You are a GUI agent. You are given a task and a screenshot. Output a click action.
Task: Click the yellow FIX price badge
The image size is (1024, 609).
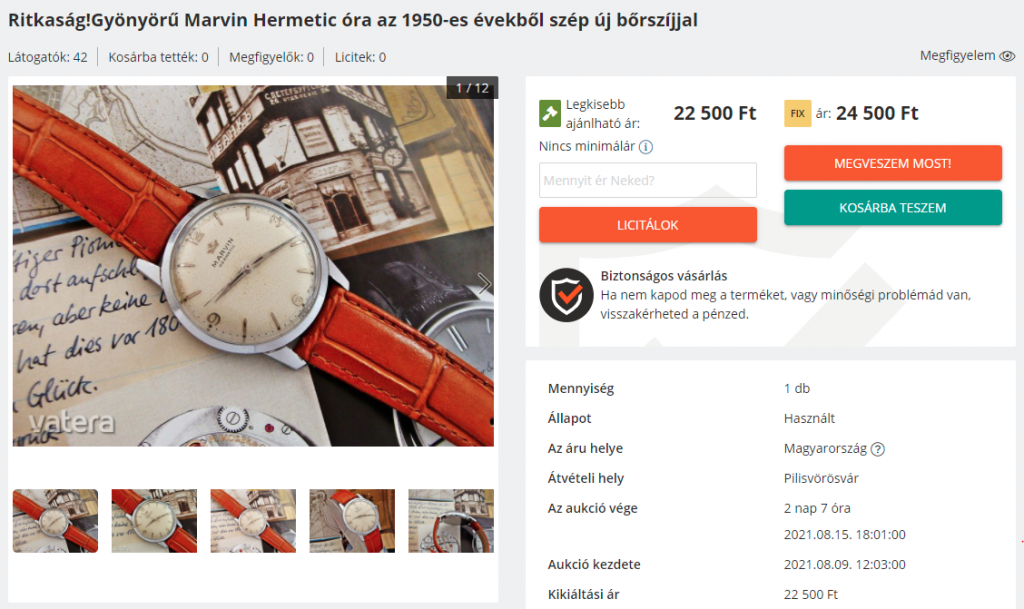pos(797,114)
